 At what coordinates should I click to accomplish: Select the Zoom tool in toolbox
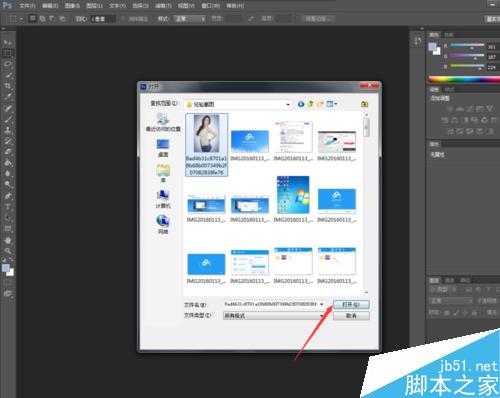8,251
